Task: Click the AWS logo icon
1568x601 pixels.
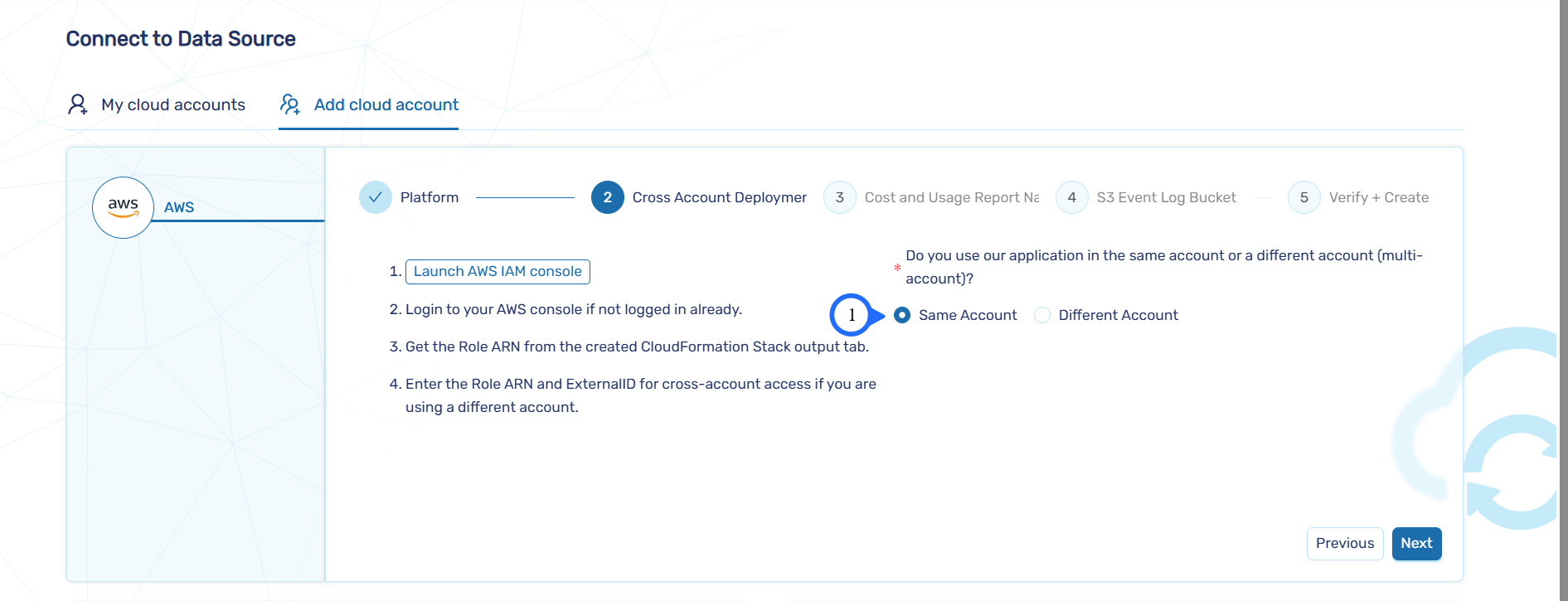Action: (x=123, y=207)
